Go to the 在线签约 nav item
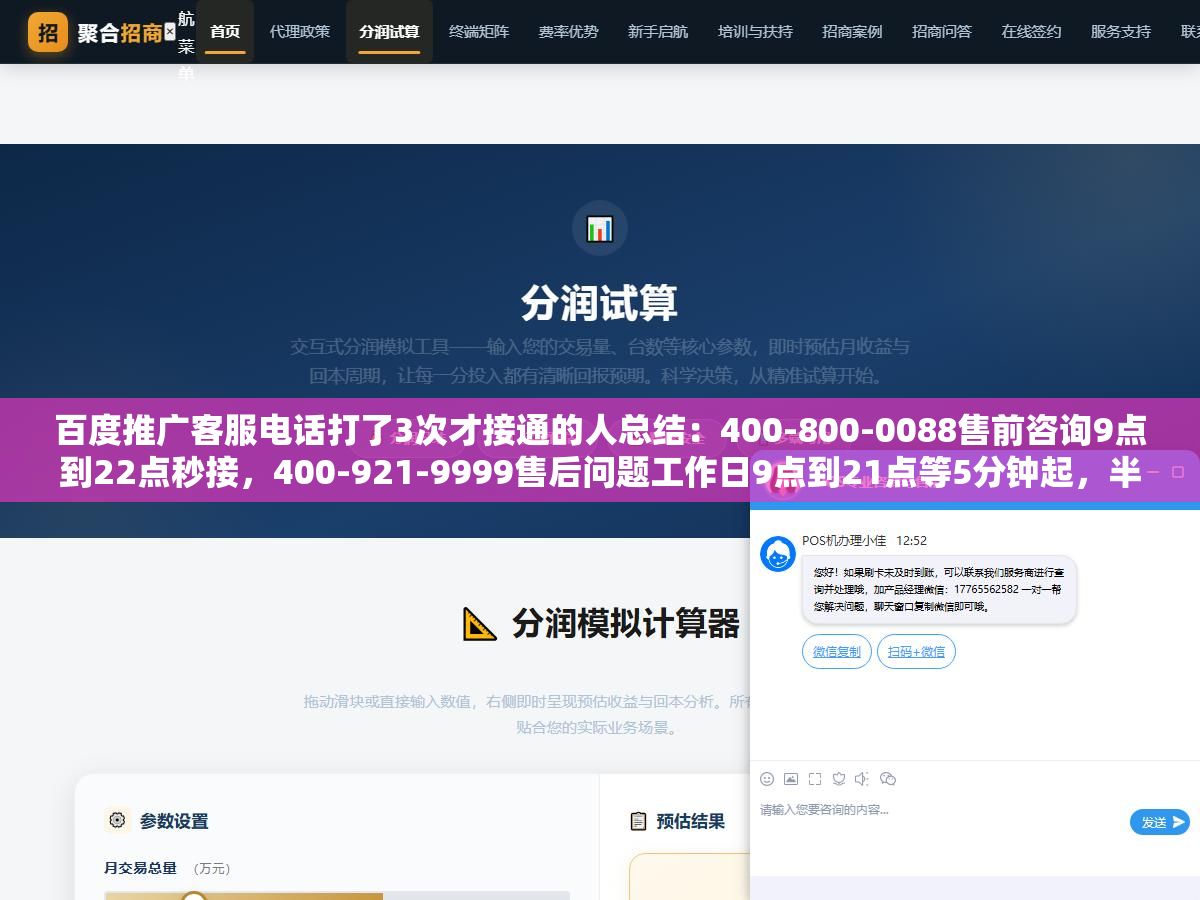The image size is (1200, 900). click(x=1032, y=31)
